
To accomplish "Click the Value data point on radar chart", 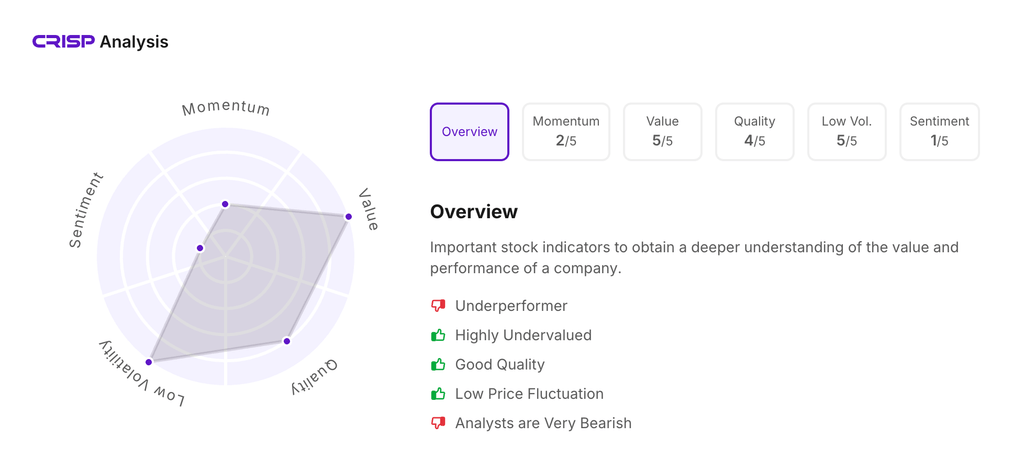I will [349, 216].
